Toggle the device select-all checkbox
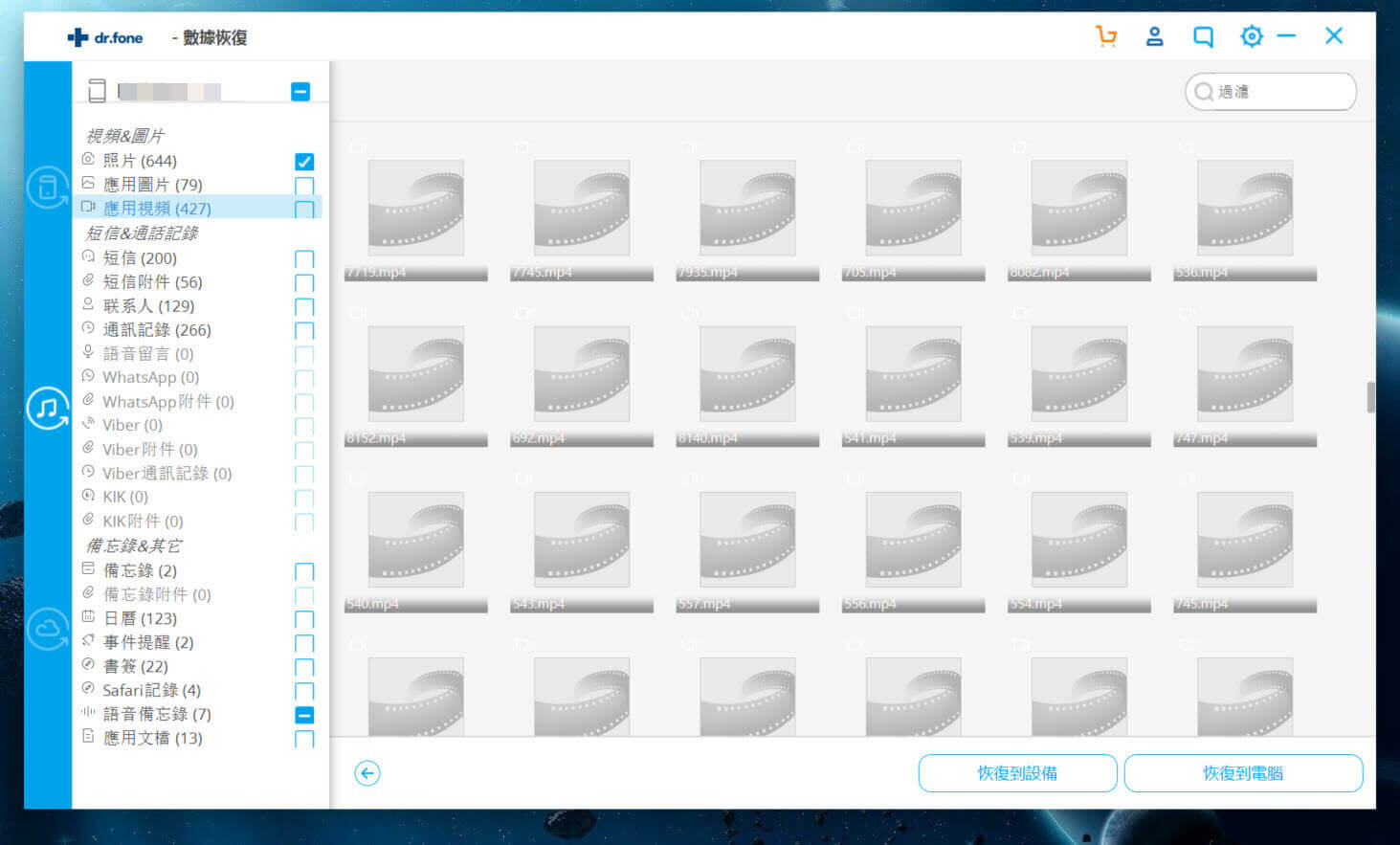This screenshot has height=845, width=1400. coord(300,92)
